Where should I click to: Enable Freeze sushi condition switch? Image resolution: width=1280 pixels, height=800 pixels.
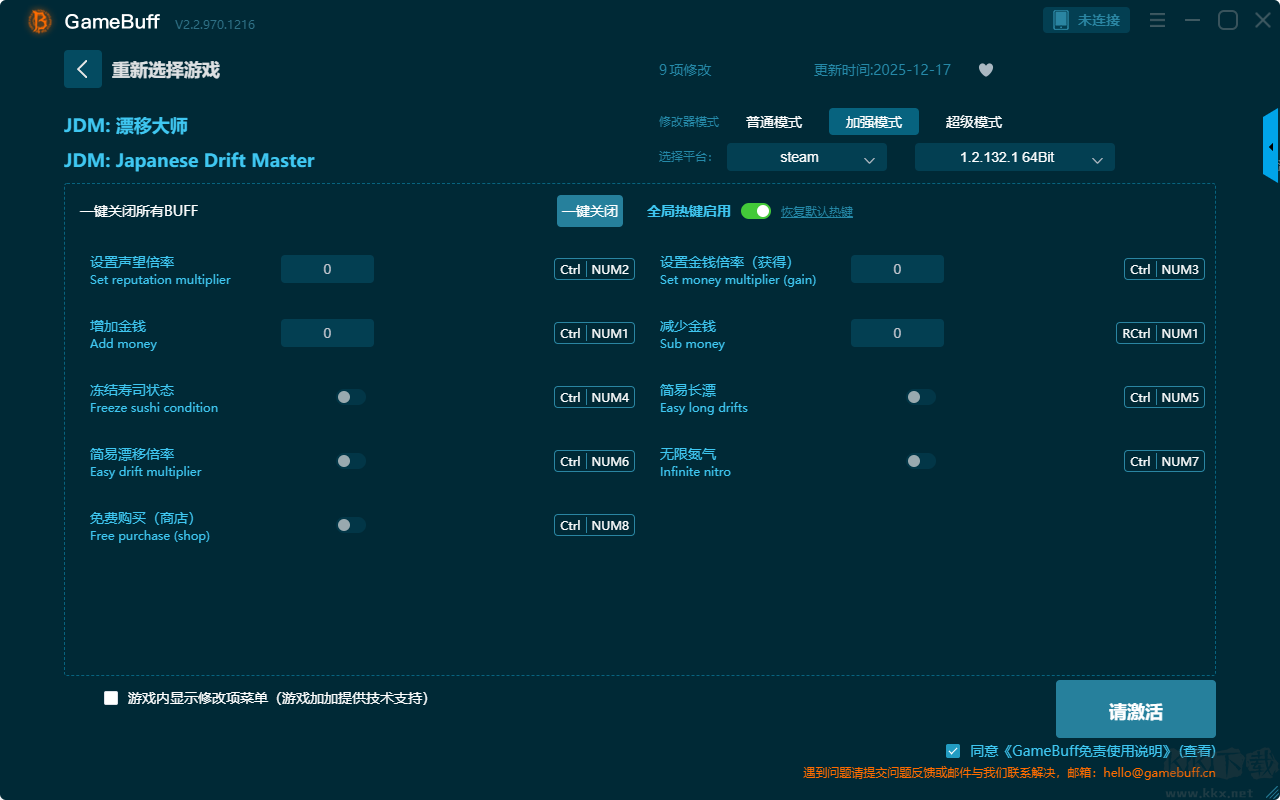[x=350, y=397]
